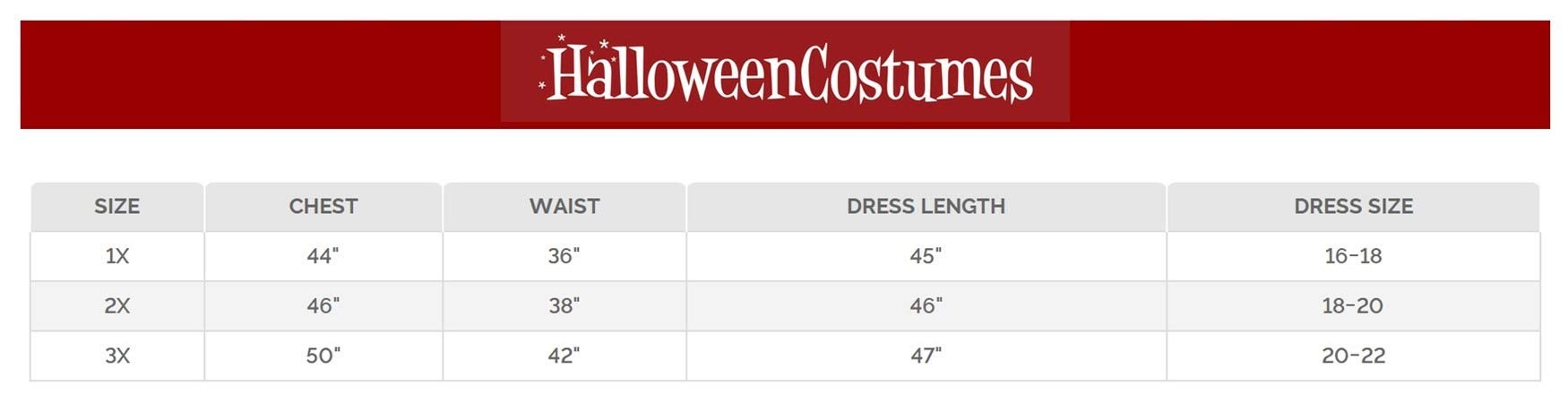Select the 3X size cell

tap(117, 356)
